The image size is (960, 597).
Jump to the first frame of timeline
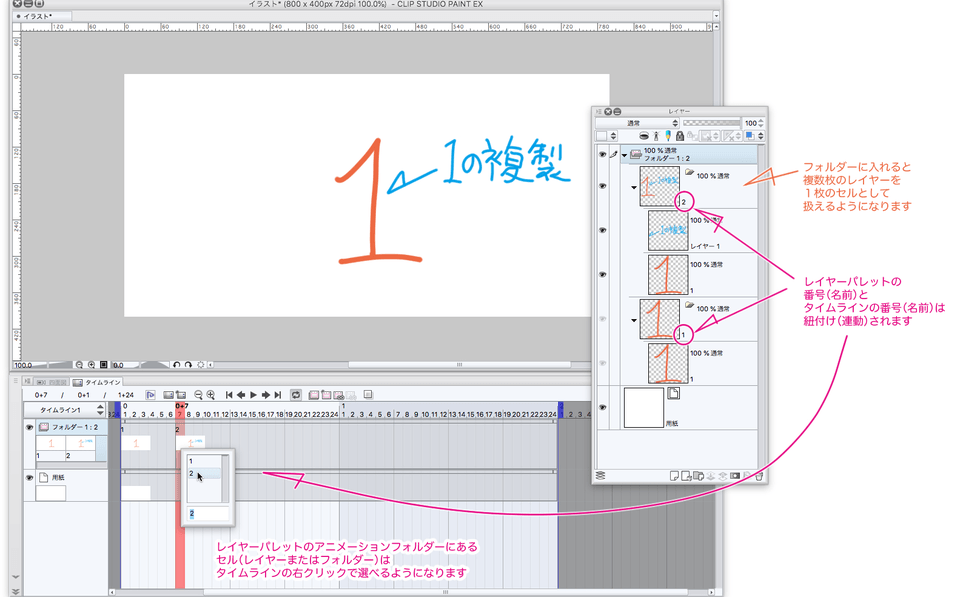pyautogui.click(x=229, y=395)
